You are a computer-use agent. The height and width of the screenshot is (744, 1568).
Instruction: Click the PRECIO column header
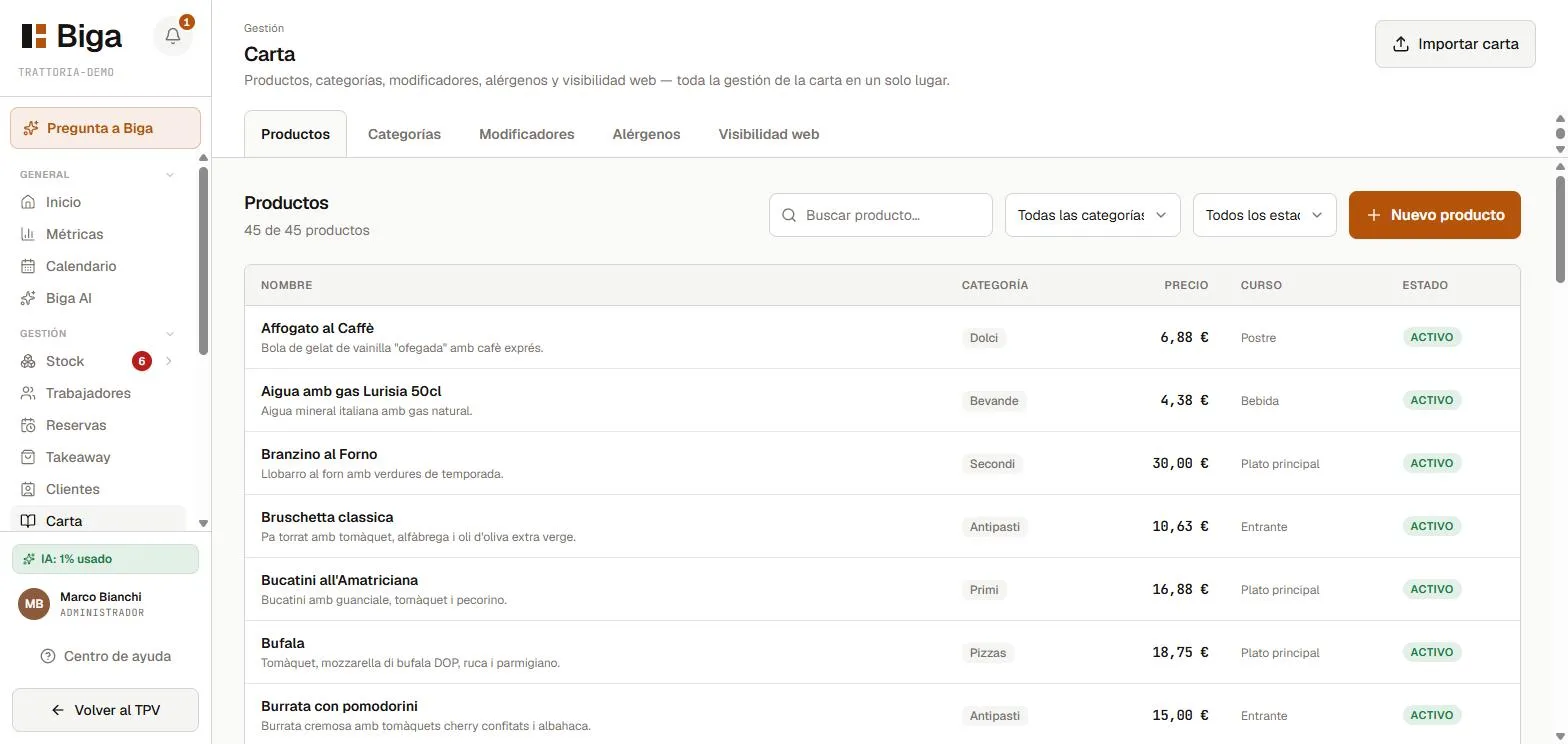1186,285
